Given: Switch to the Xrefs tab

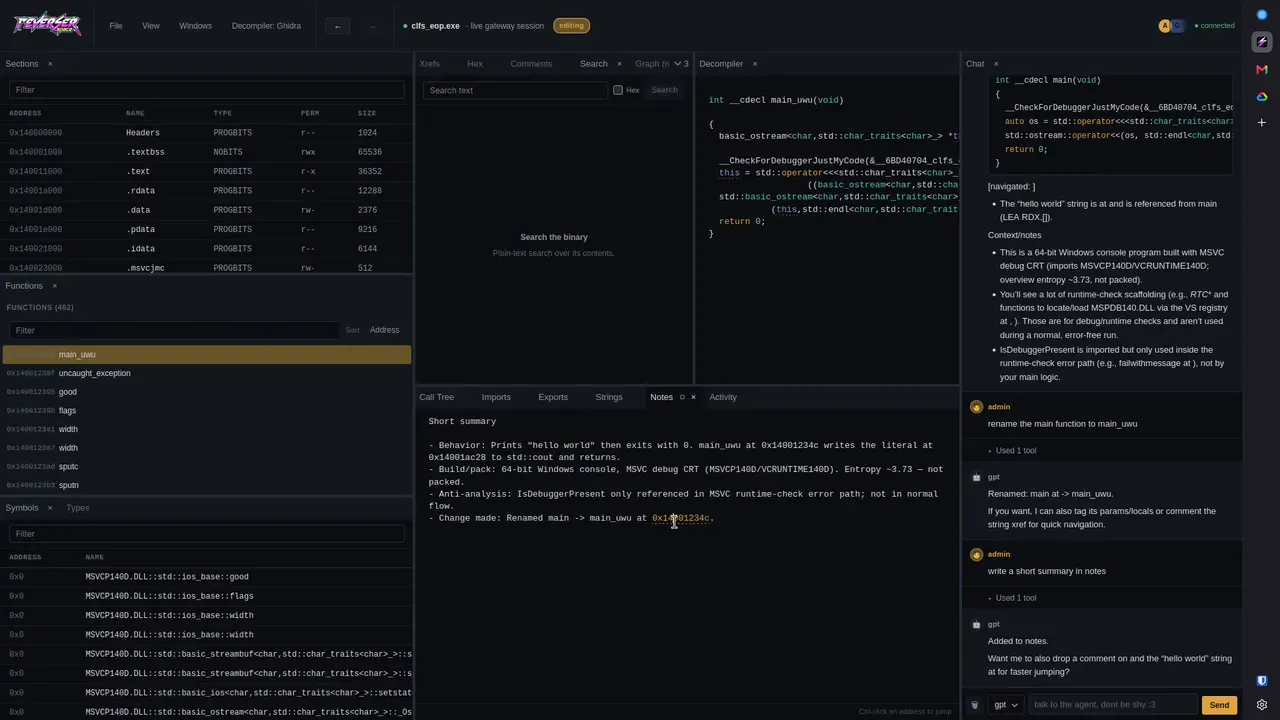Looking at the screenshot, I should pos(430,64).
